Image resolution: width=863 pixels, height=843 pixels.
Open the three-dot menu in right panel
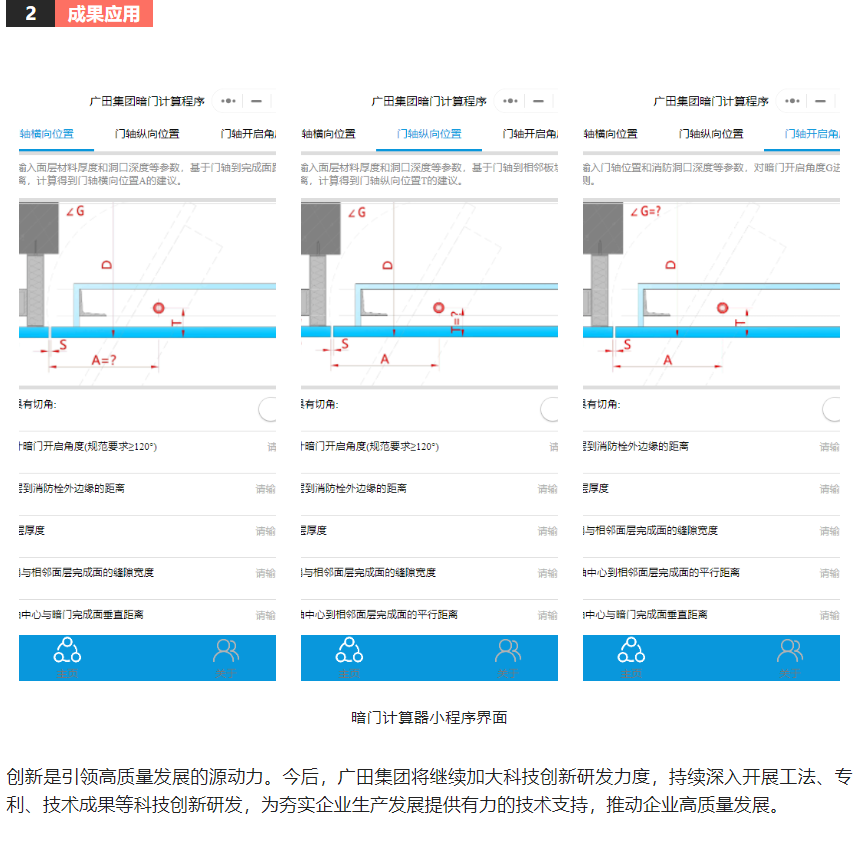pos(793,101)
